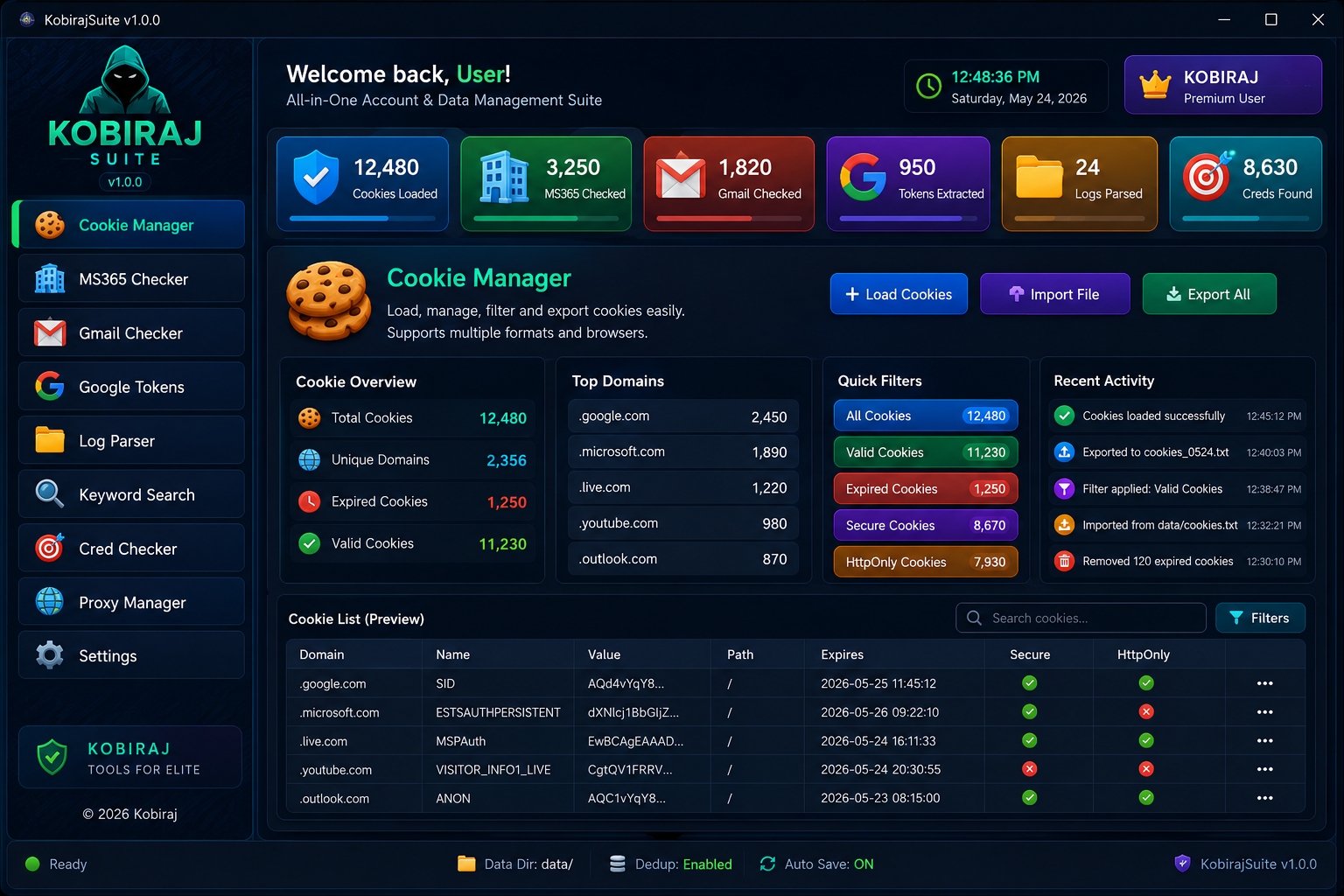Viewport: 1344px width, 896px height.
Task: Click the orange import icon for data/cookies.txt
Action: 1064,525
